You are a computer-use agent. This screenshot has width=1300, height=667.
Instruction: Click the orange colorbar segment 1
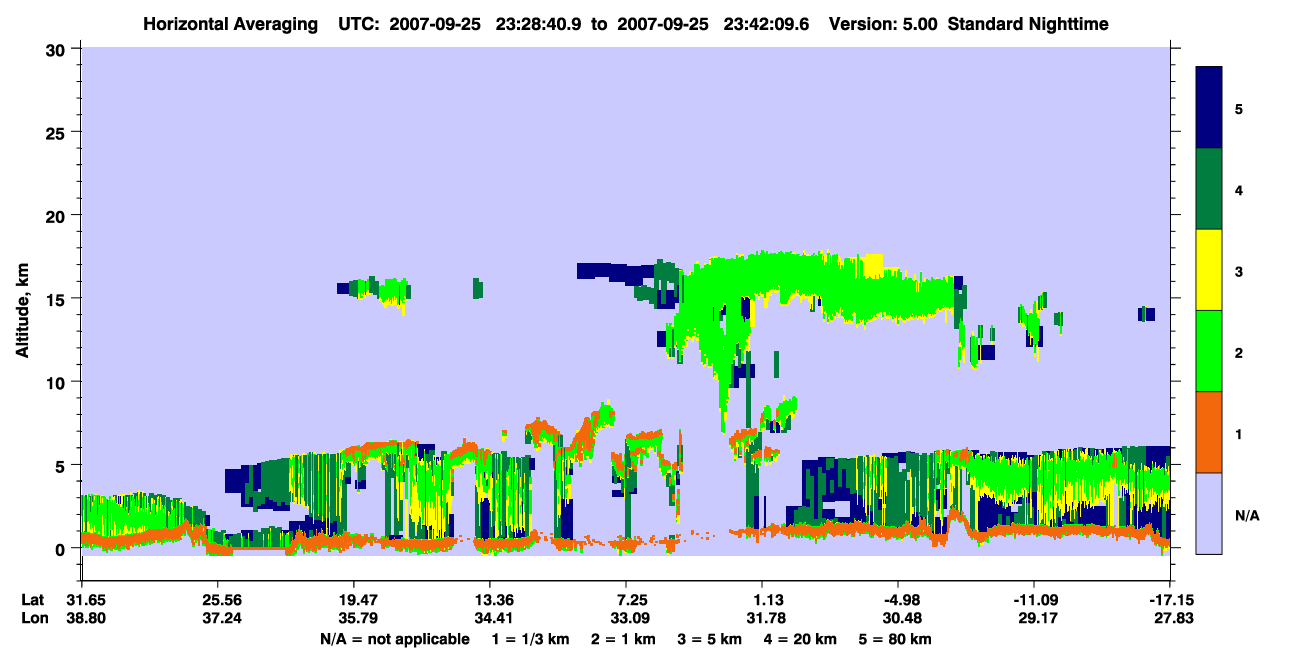pyautogui.click(x=1209, y=432)
